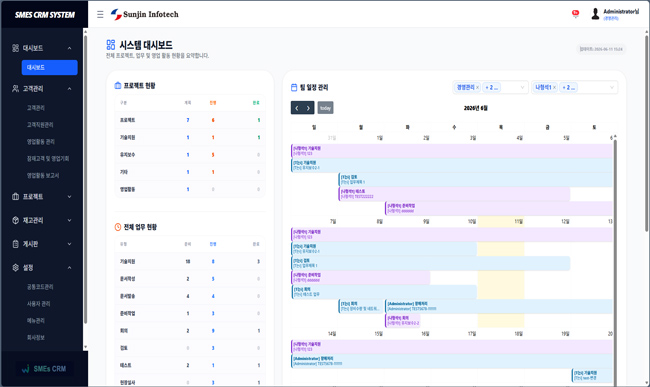
Task: Remove the 나형석1 tag from member filter
Action: coord(554,87)
